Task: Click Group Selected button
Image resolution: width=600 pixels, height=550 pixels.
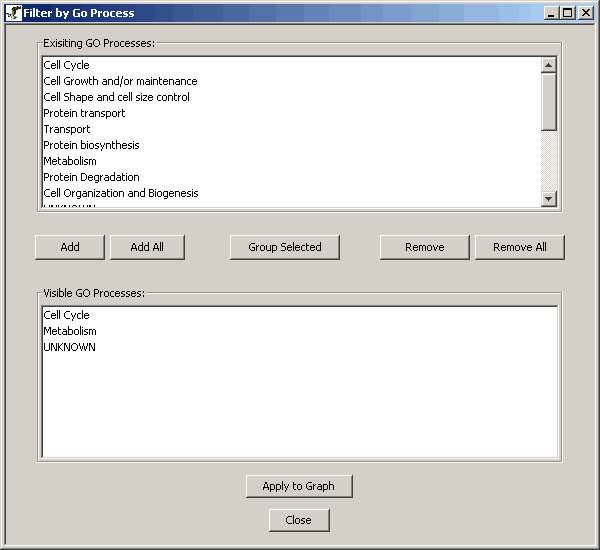Action: (285, 247)
